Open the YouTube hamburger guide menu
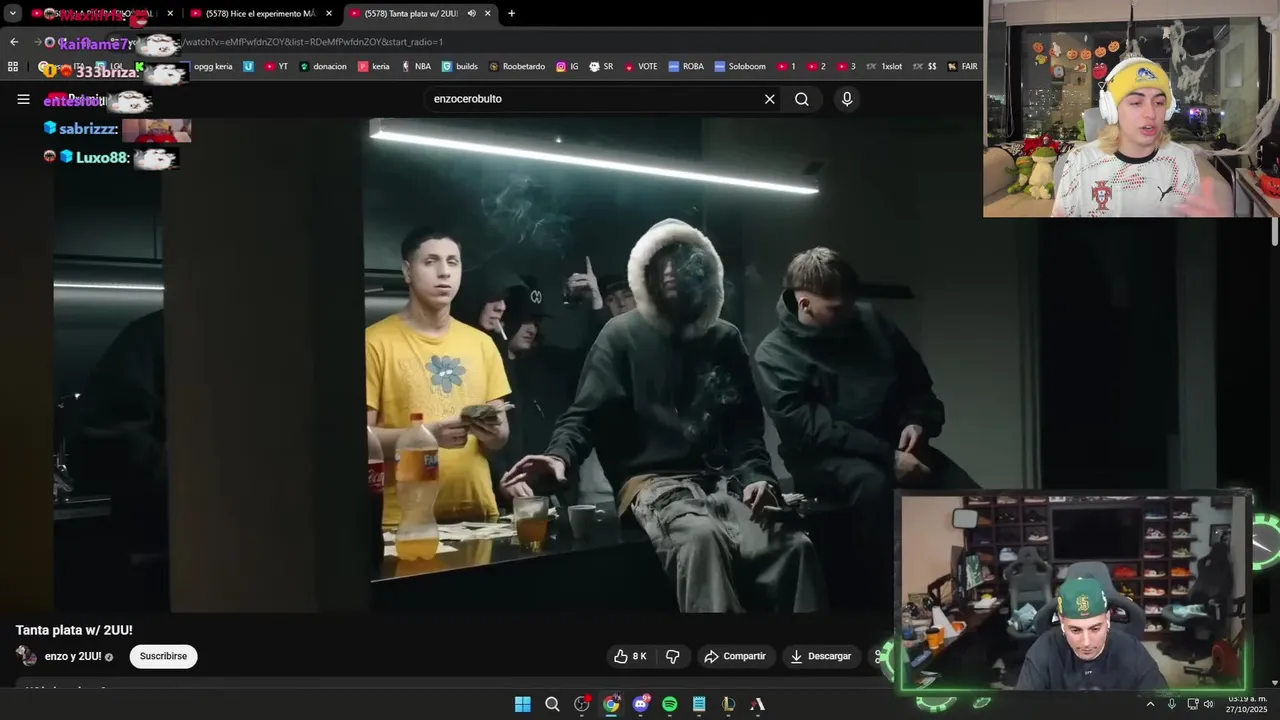 point(23,99)
